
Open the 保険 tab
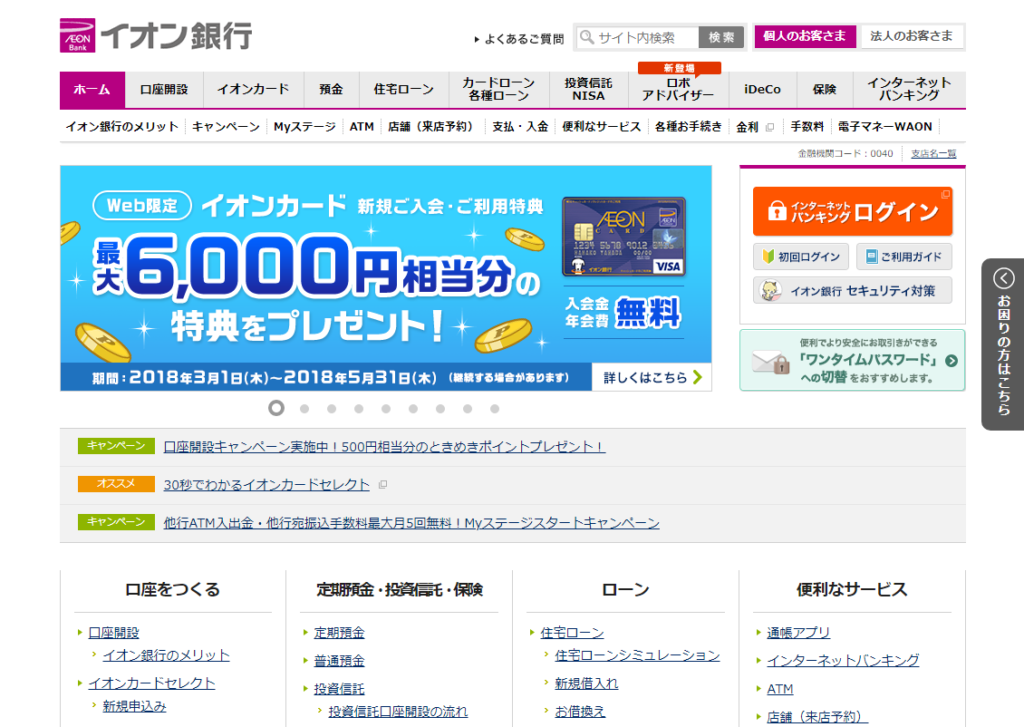coord(825,89)
